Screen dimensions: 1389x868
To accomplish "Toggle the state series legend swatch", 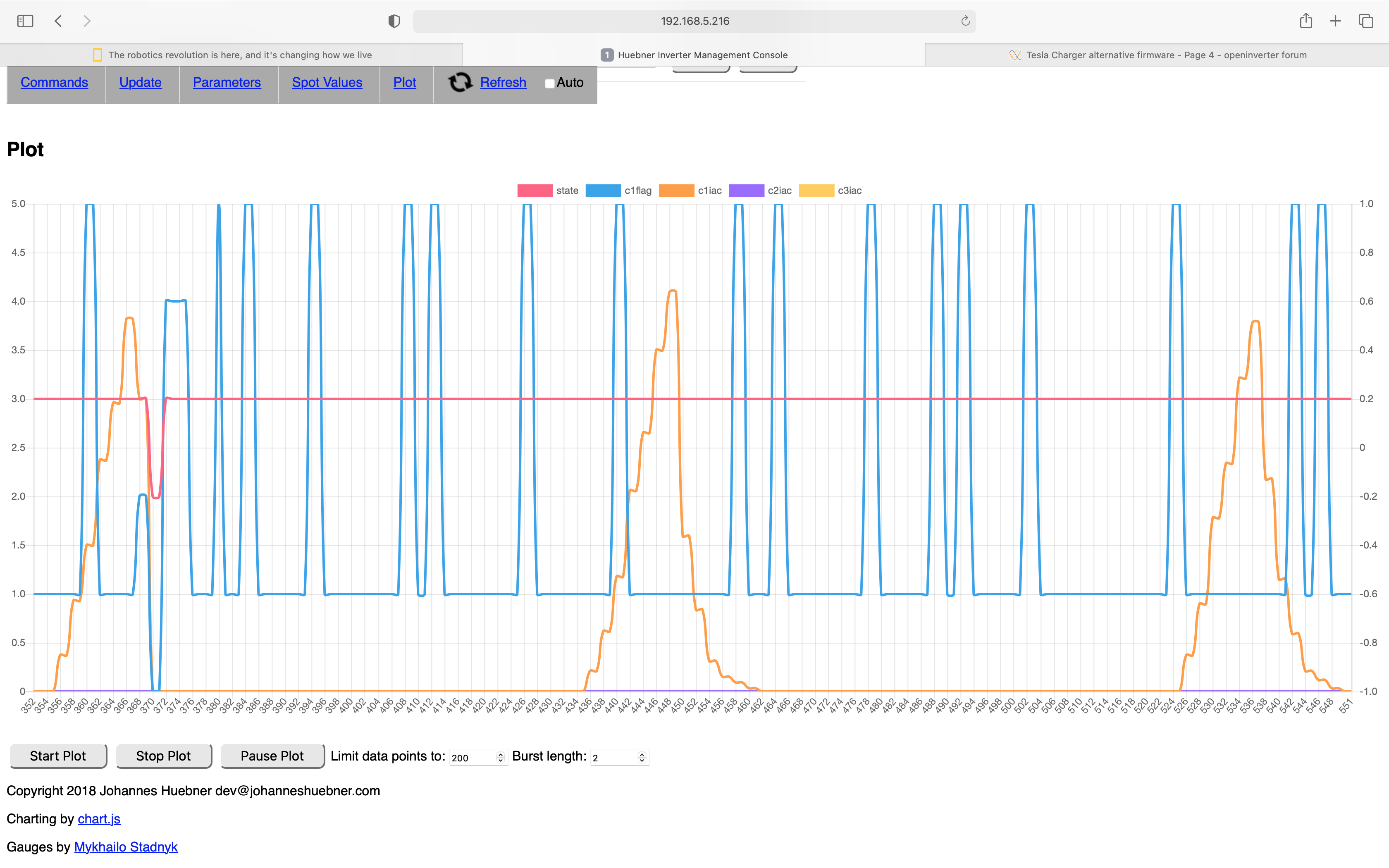I will click(535, 191).
